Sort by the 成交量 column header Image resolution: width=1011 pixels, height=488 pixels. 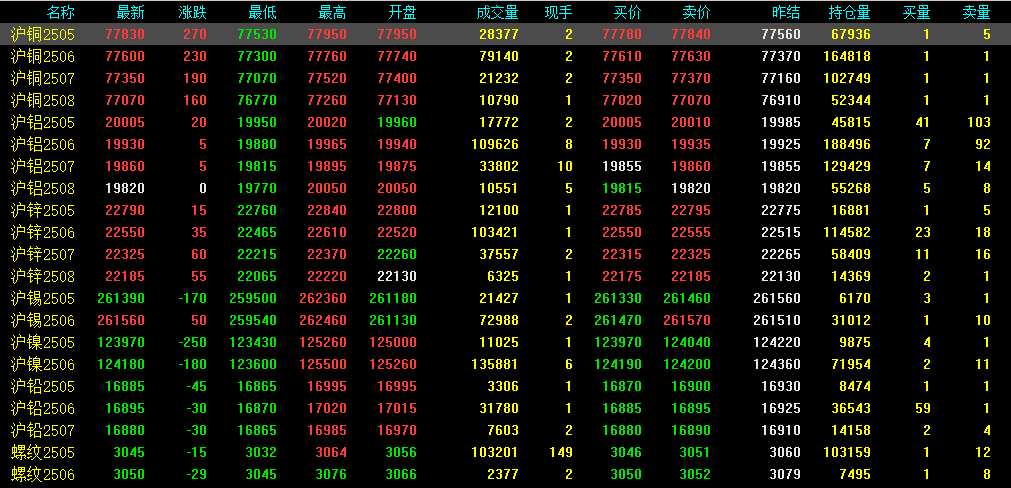(x=497, y=12)
